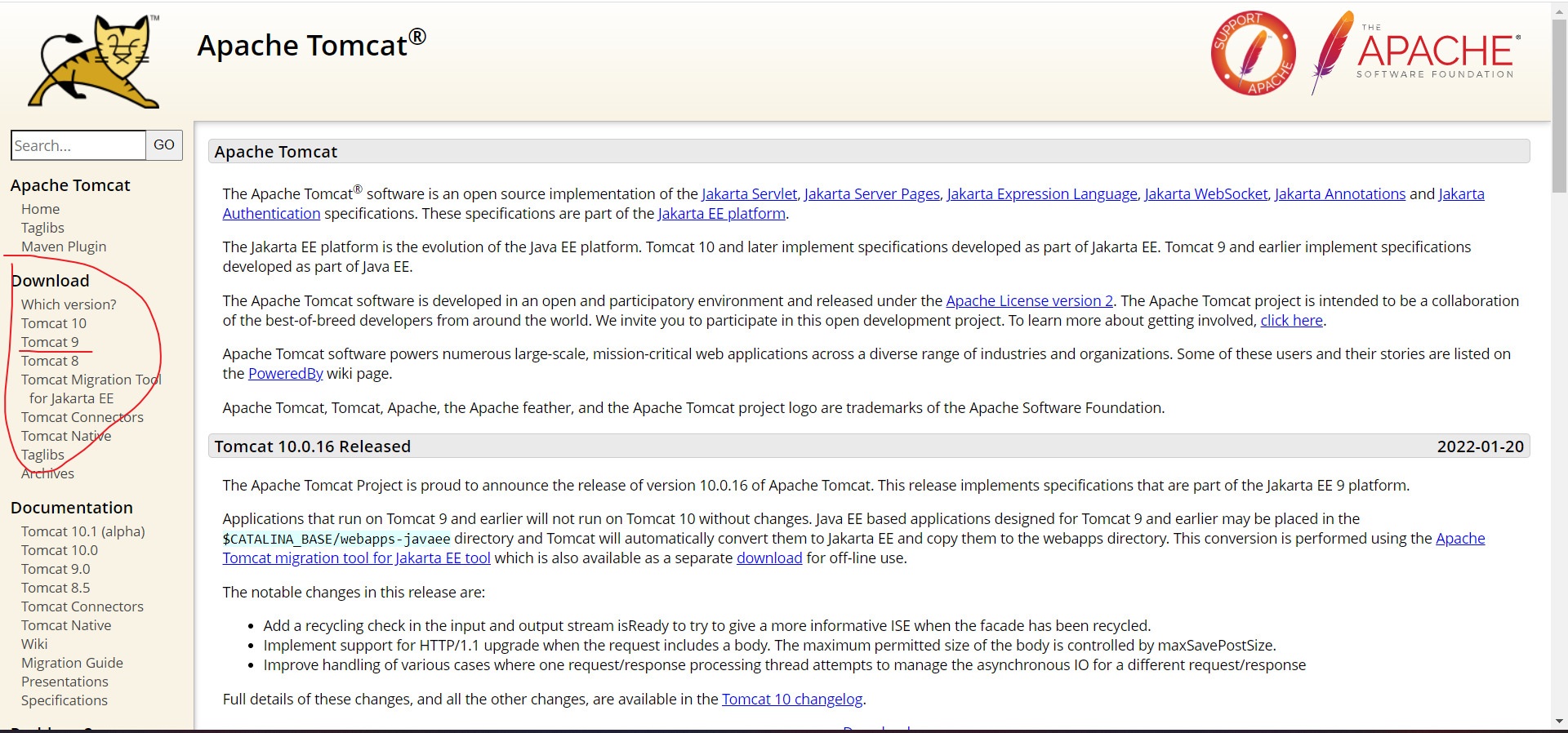Open the Tomcat 10 download link
The width and height of the screenshot is (1568, 733).
(54, 323)
